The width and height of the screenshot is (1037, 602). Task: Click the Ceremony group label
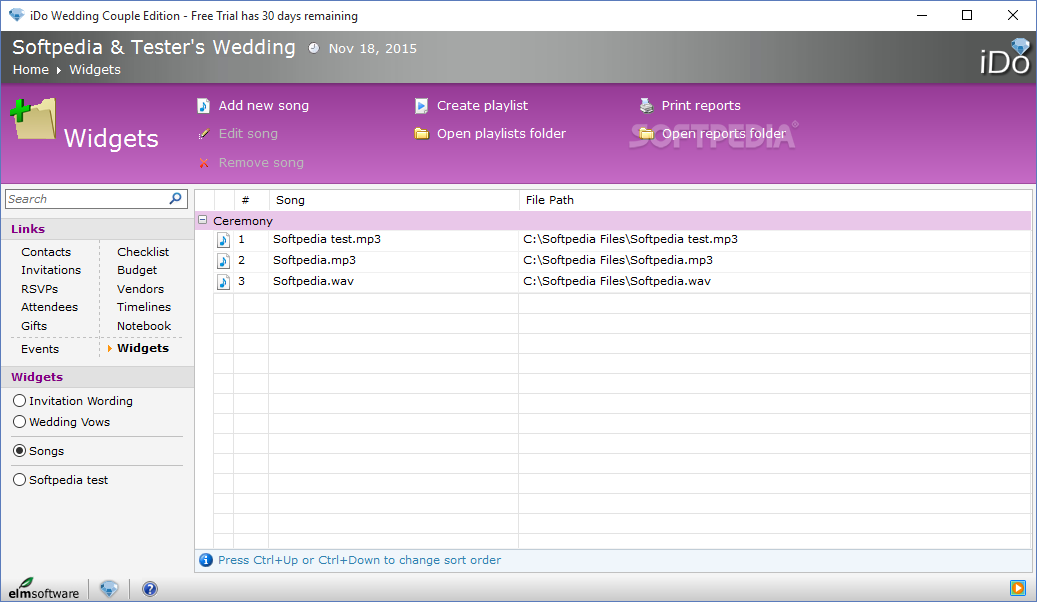[x=243, y=221]
